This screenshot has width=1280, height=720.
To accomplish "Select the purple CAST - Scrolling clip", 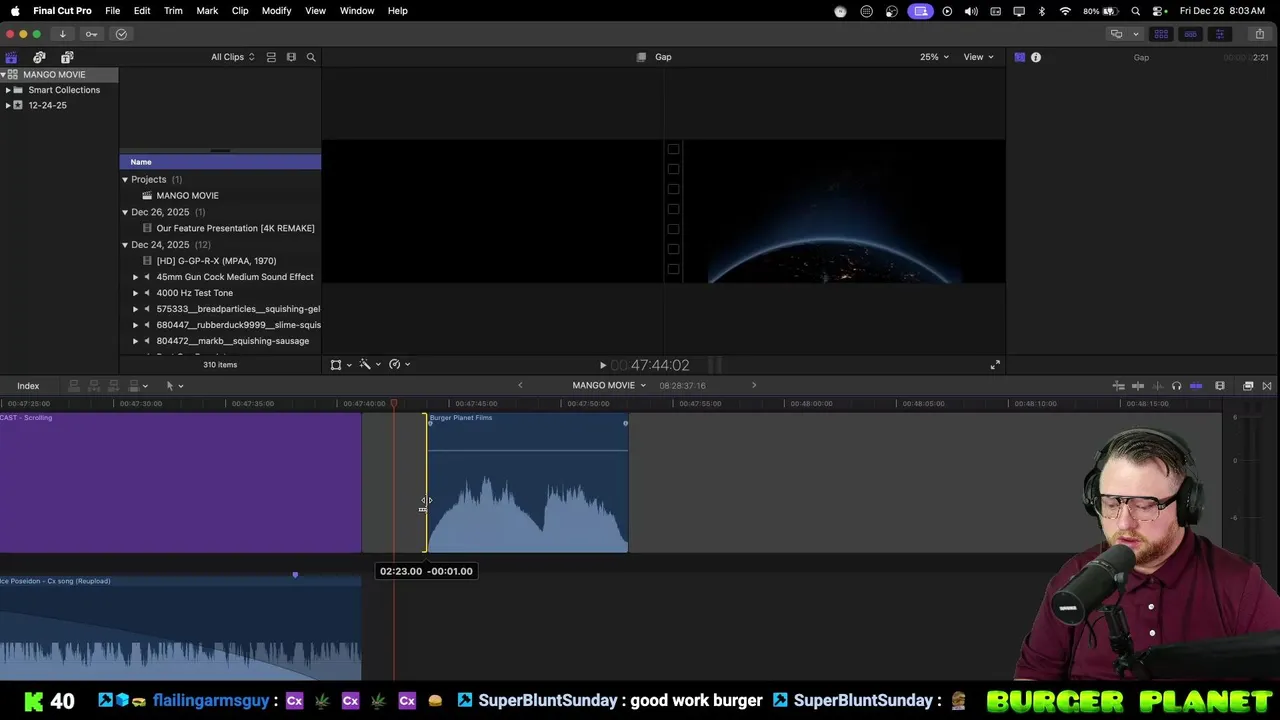I will pyautogui.click(x=180, y=482).
